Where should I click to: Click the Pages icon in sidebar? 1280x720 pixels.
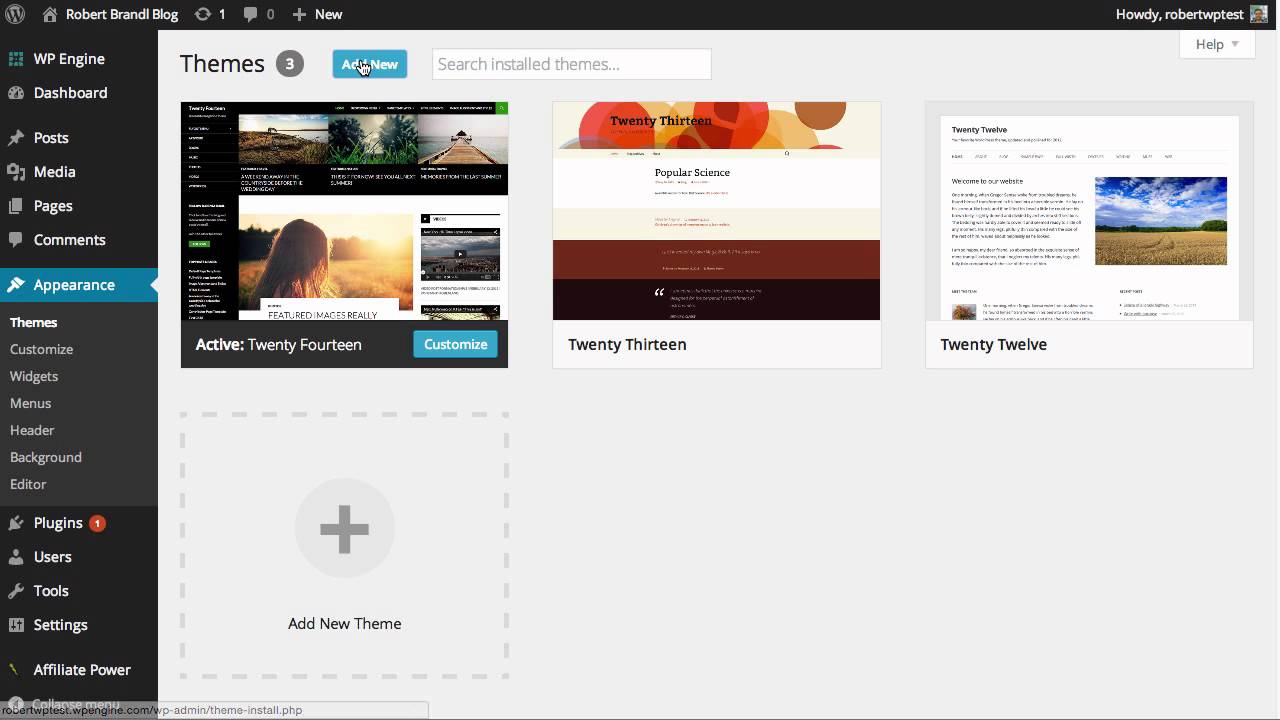(x=16, y=206)
